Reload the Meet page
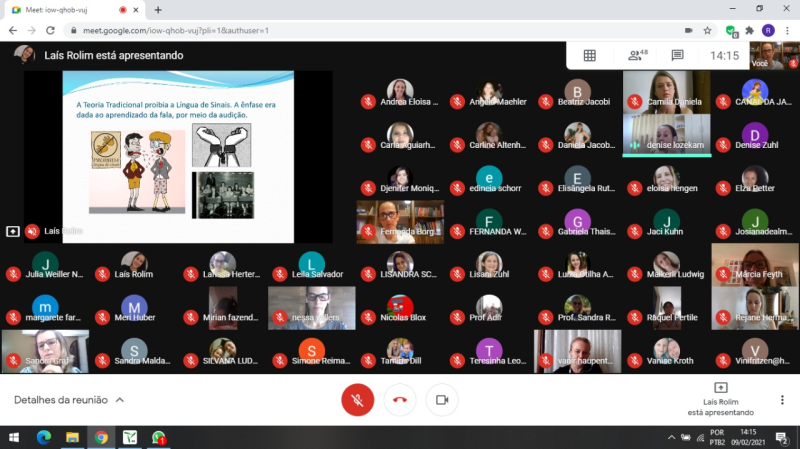Image resolution: width=800 pixels, height=449 pixels. [50, 31]
